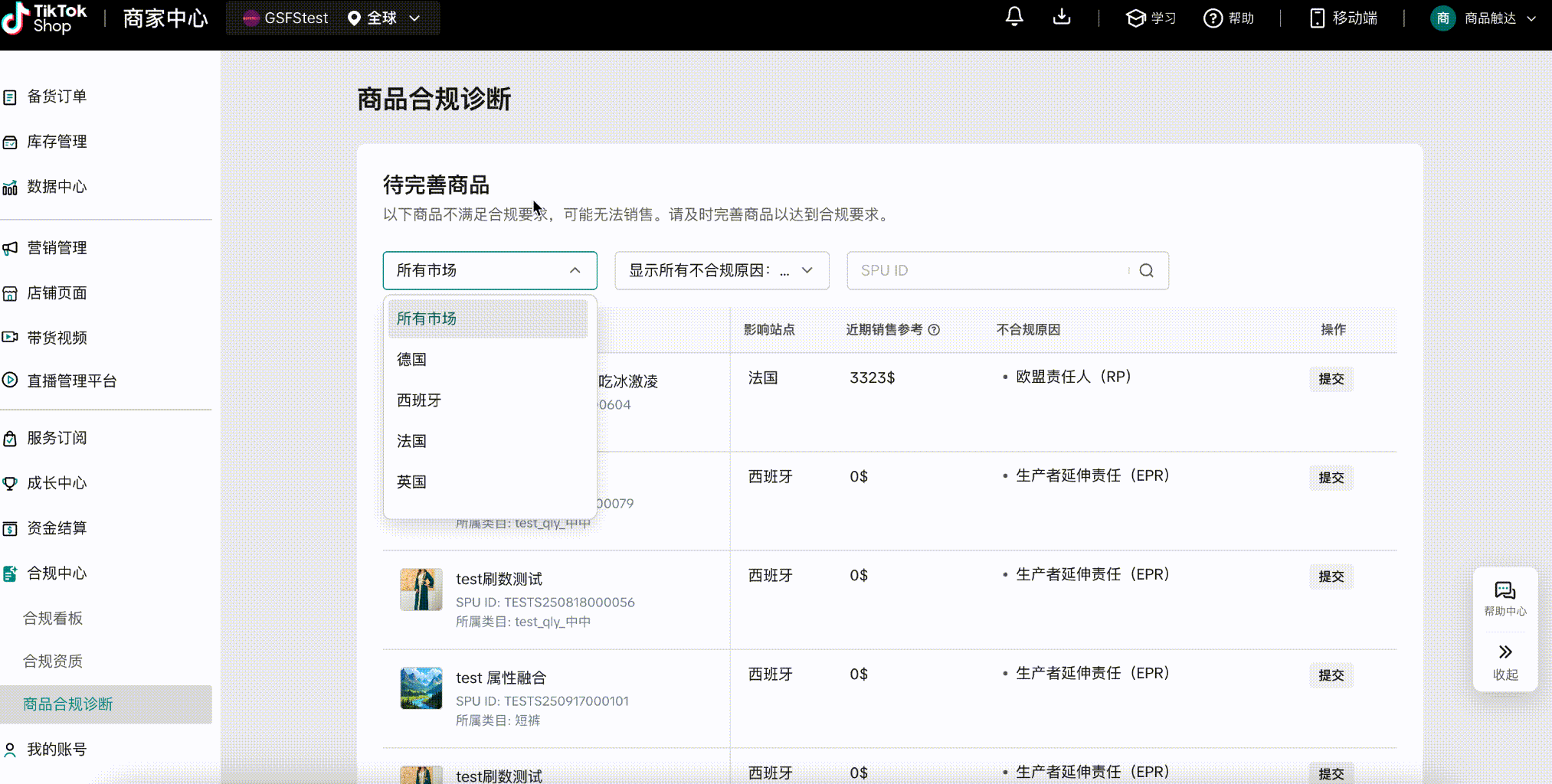Expand the 商品触达 account menu

1490,18
